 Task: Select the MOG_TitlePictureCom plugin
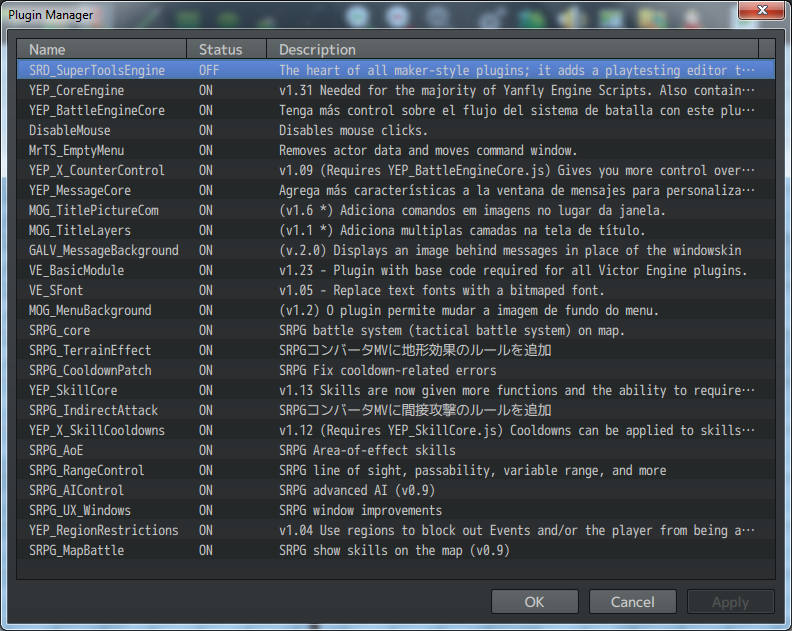coord(396,210)
